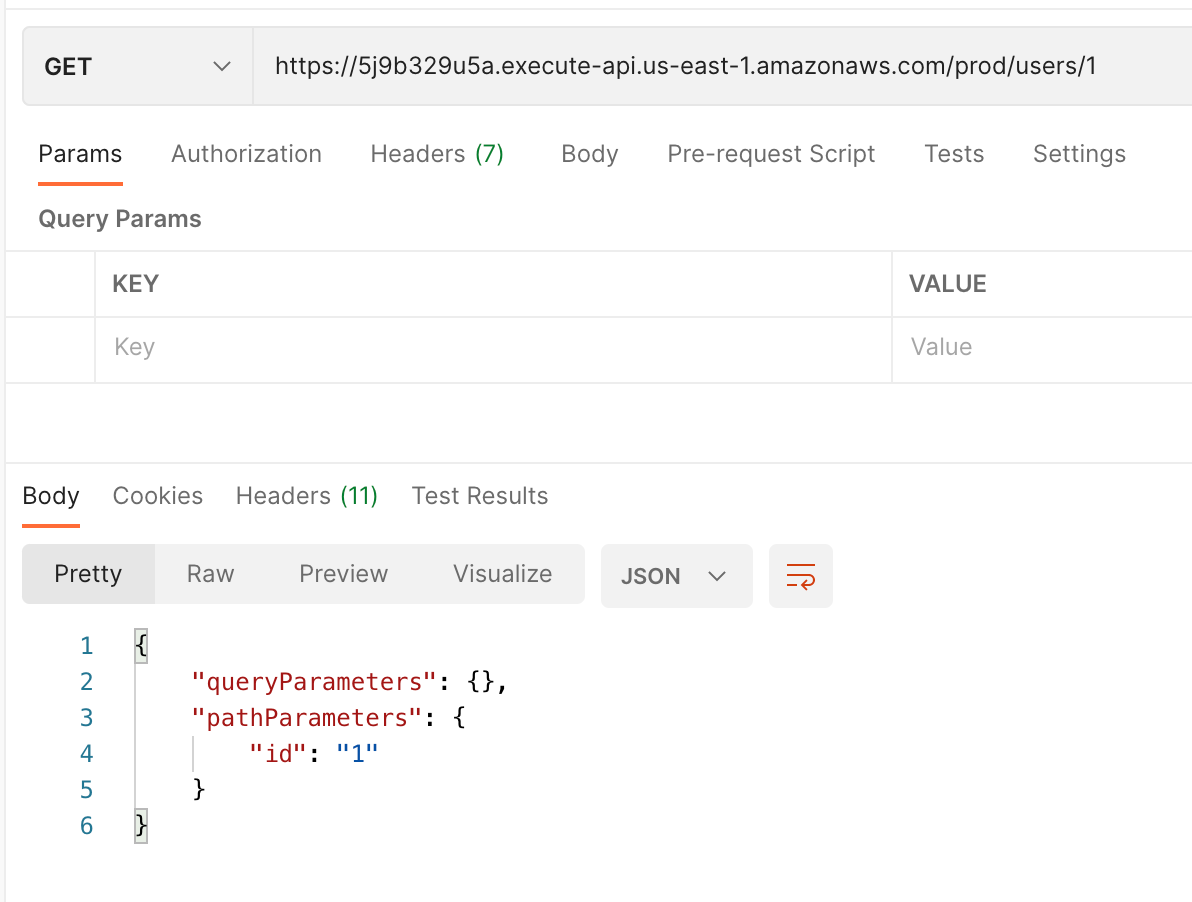View the request Headers (7) tab
Image resolution: width=1192 pixels, height=902 pixels.
436,154
